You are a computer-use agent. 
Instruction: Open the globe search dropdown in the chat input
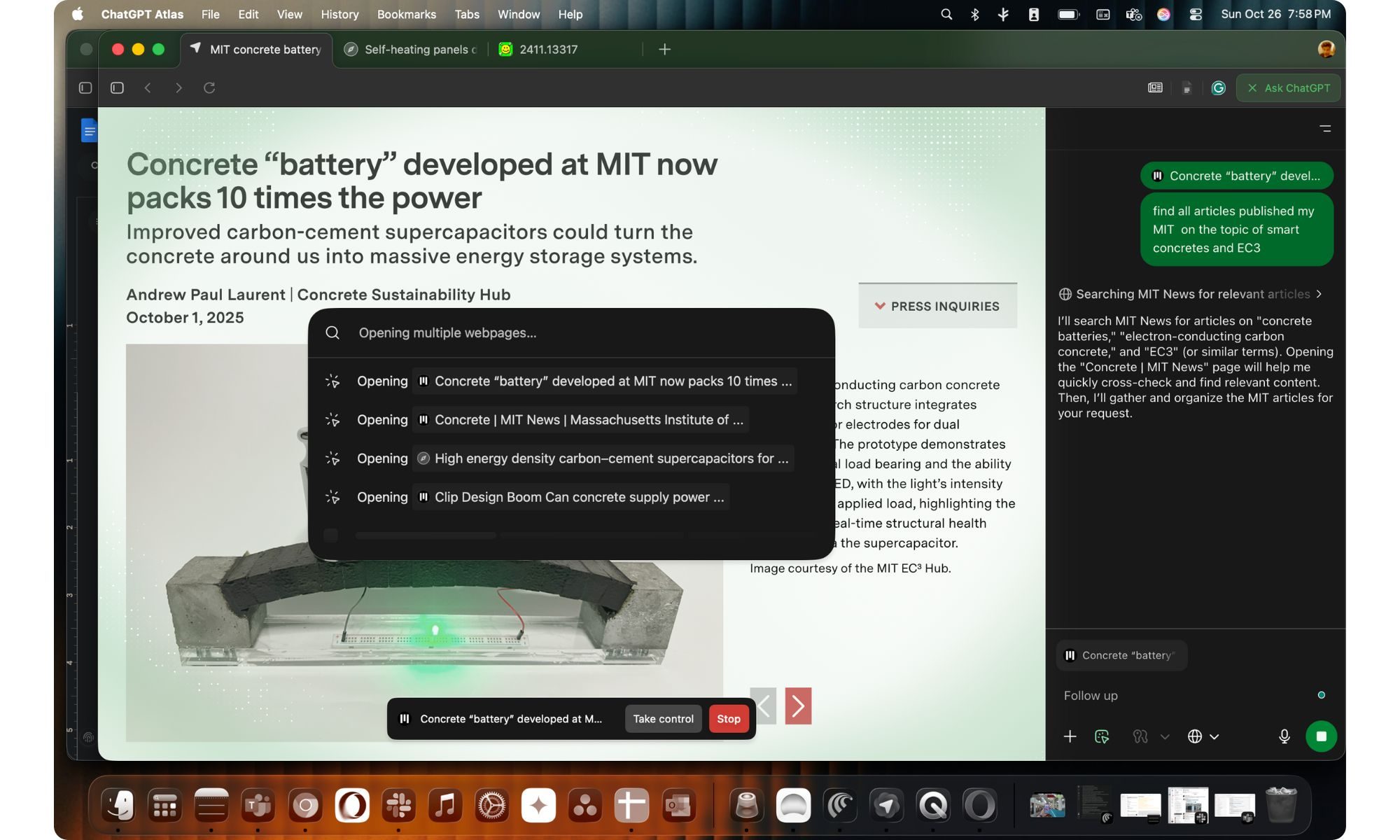pyautogui.click(x=1203, y=736)
